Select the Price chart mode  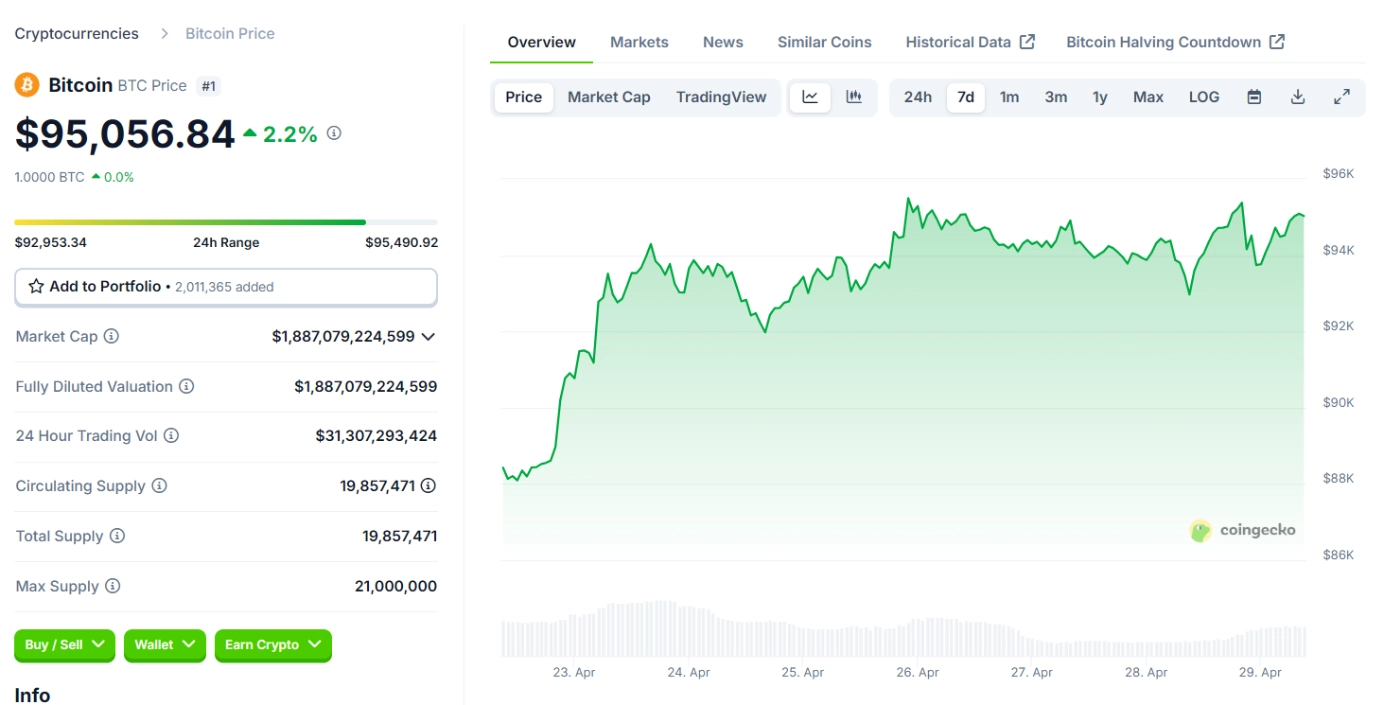click(523, 97)
